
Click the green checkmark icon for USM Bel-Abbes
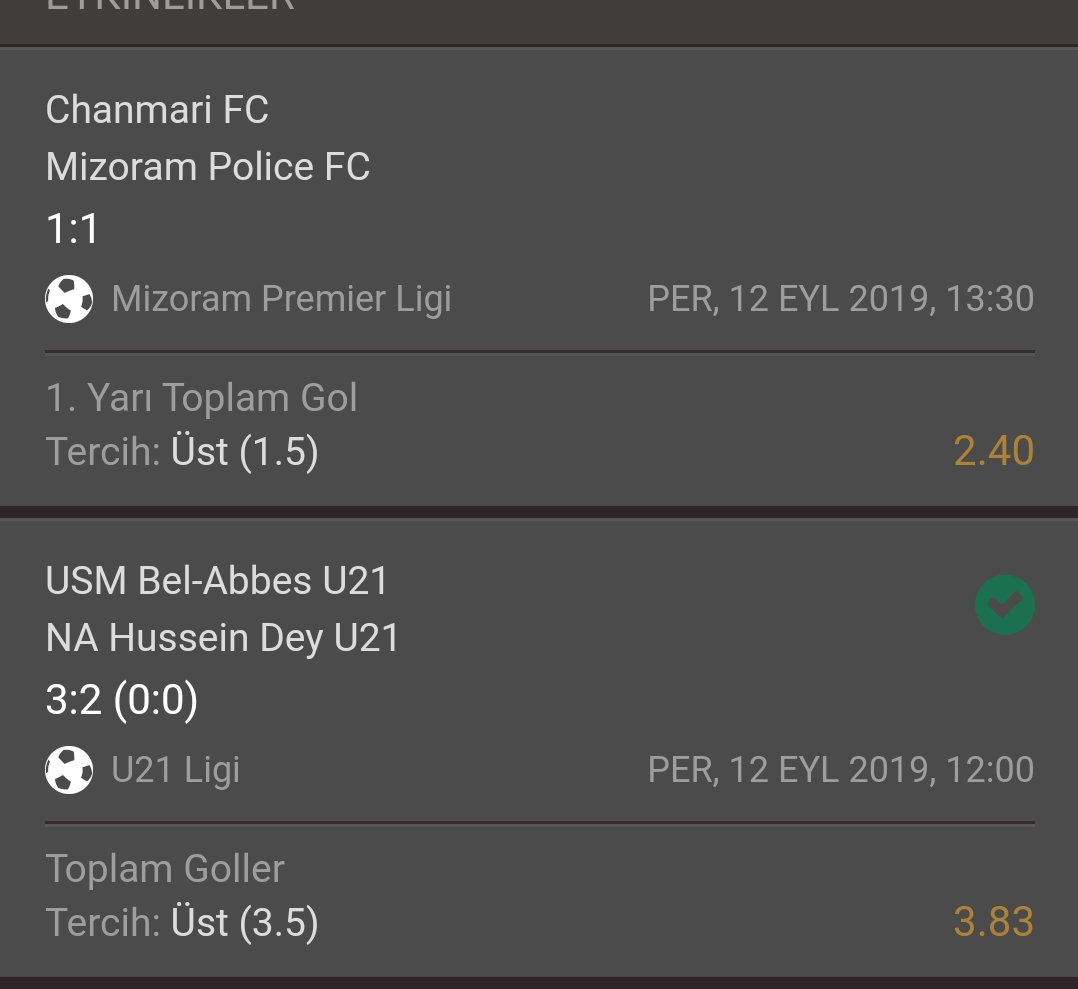point(1004,605)
